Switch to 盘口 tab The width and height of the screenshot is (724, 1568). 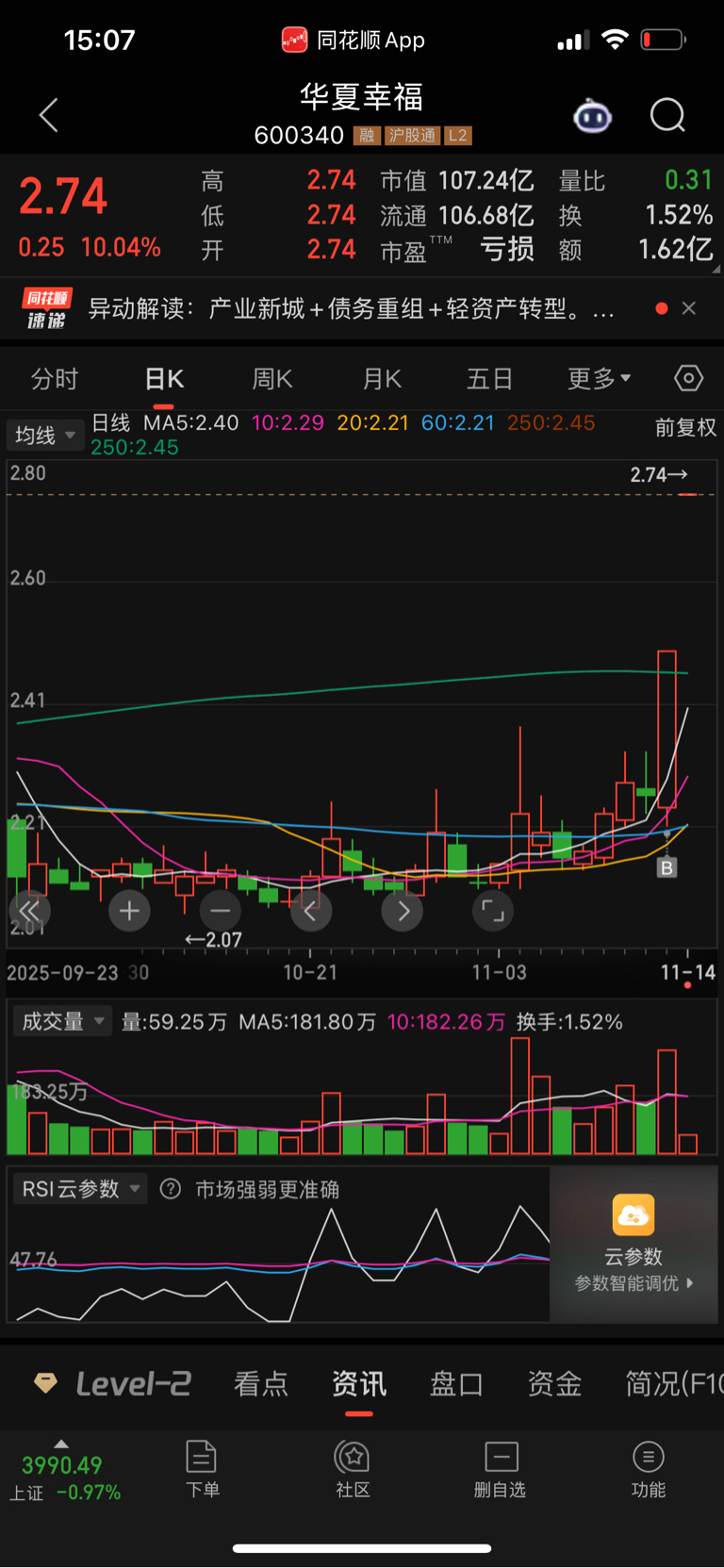[x=457, y=1383]
